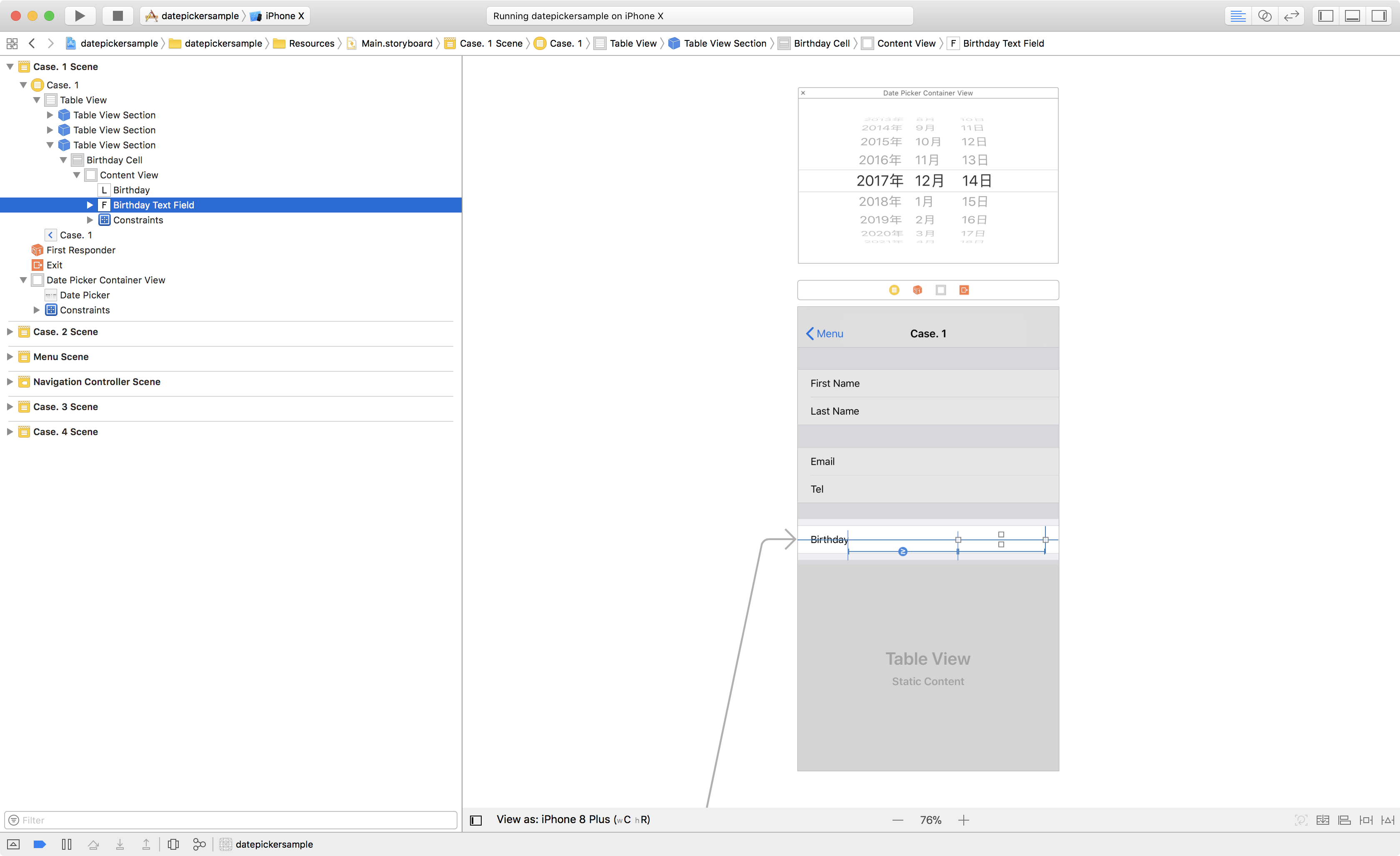This screenshot has width=1400, height=856.
Task: Zoom in with the plus button
Action: (964, 820)
